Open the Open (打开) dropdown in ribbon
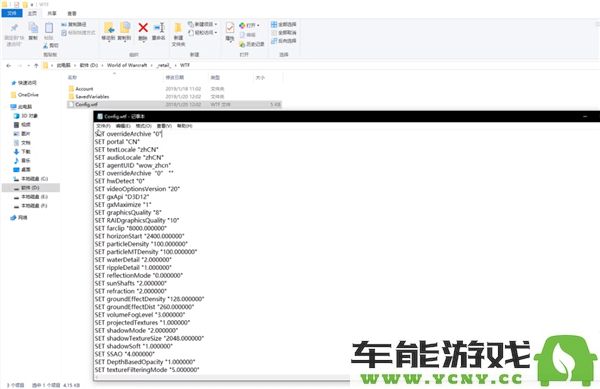 coord(249,25)
